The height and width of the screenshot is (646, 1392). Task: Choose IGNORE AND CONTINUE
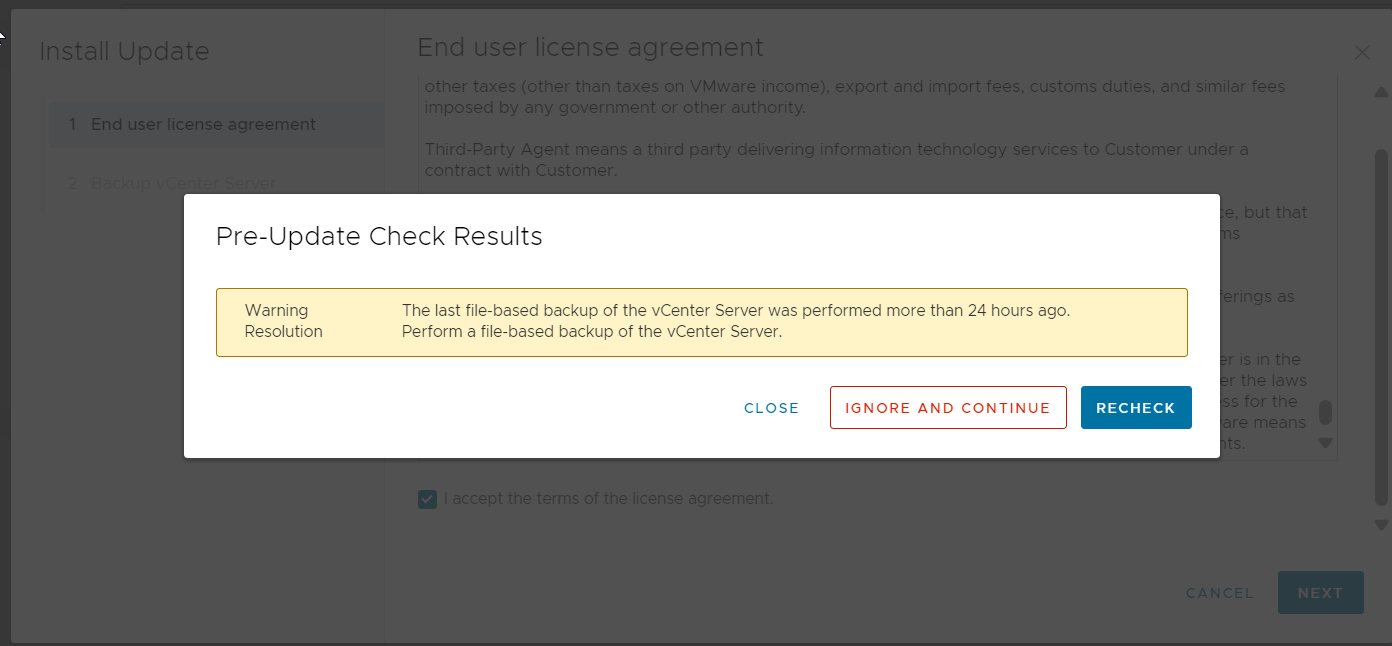click(x=948, y=408)
